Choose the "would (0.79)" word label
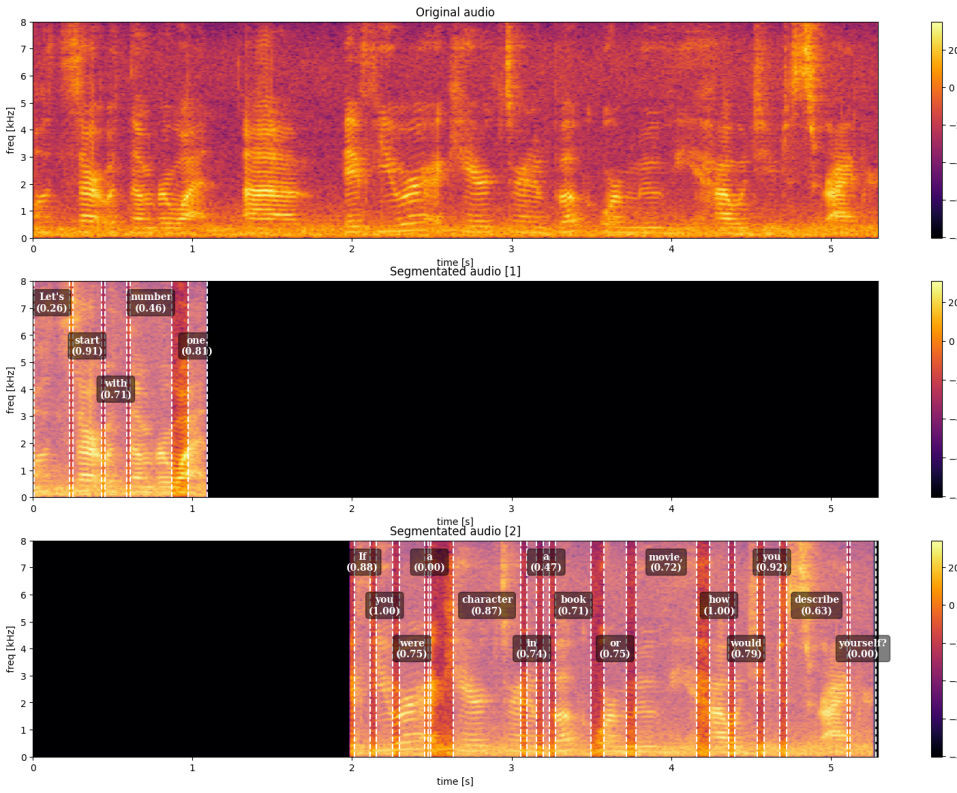Image resolution: width=957 pixels, height=793 pixels. click(x=746, y=648)
